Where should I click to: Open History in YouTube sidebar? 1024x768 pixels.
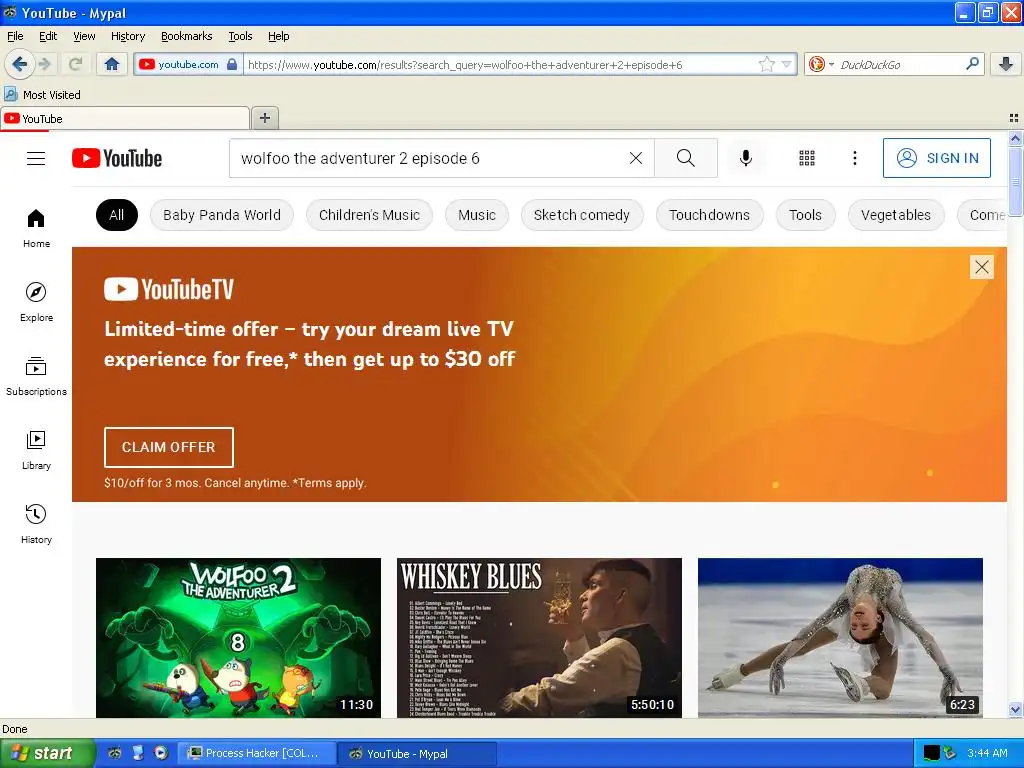pyautogui.click(x=36, y=524)
